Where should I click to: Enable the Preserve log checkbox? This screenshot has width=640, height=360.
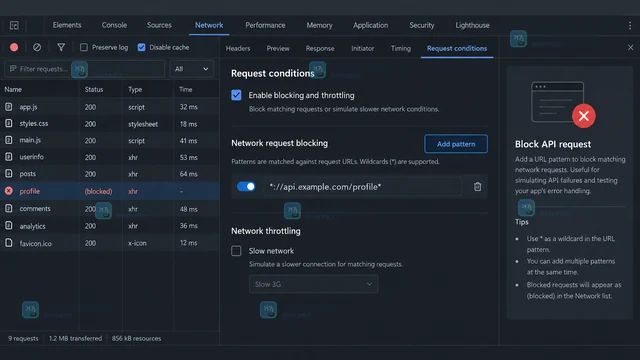coord(84,47)
